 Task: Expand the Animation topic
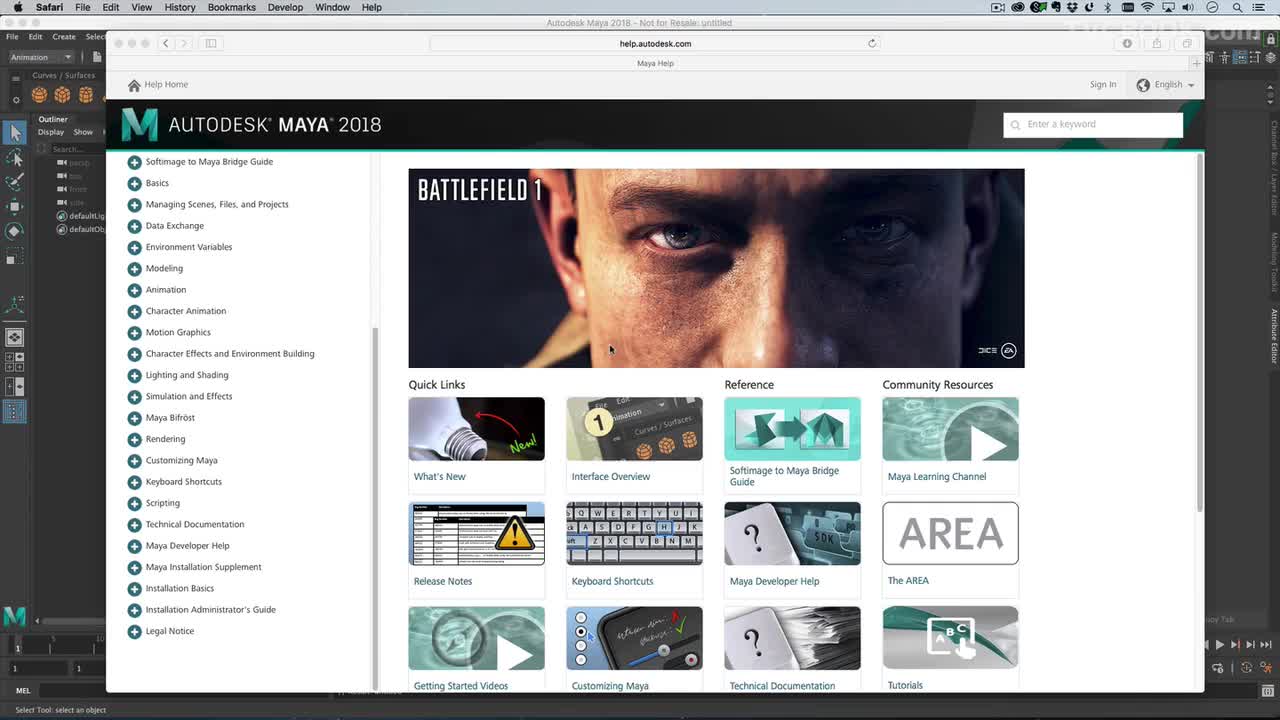(x=134, y=290)
